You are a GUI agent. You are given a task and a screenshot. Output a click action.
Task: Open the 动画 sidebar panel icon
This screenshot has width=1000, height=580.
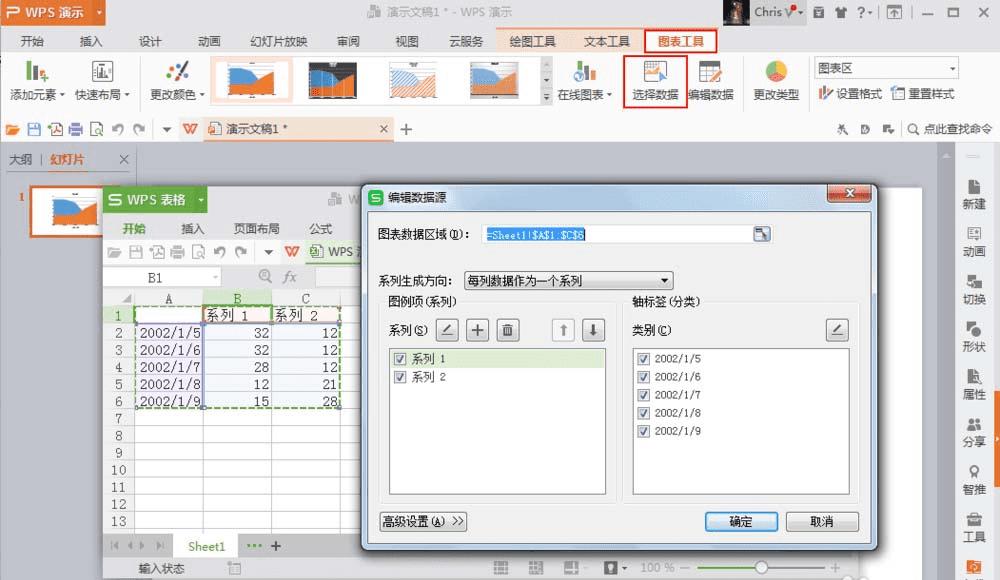pos(974,241)
